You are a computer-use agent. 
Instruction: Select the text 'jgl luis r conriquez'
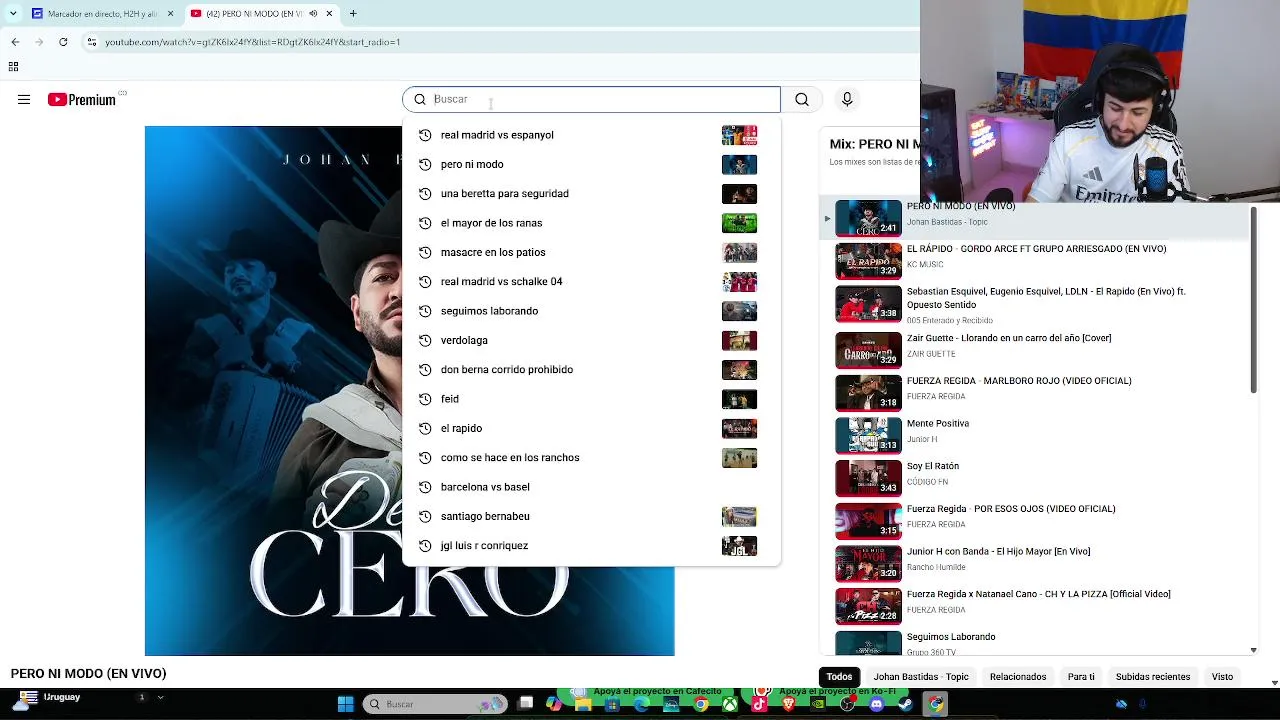[x=484, y=546]
